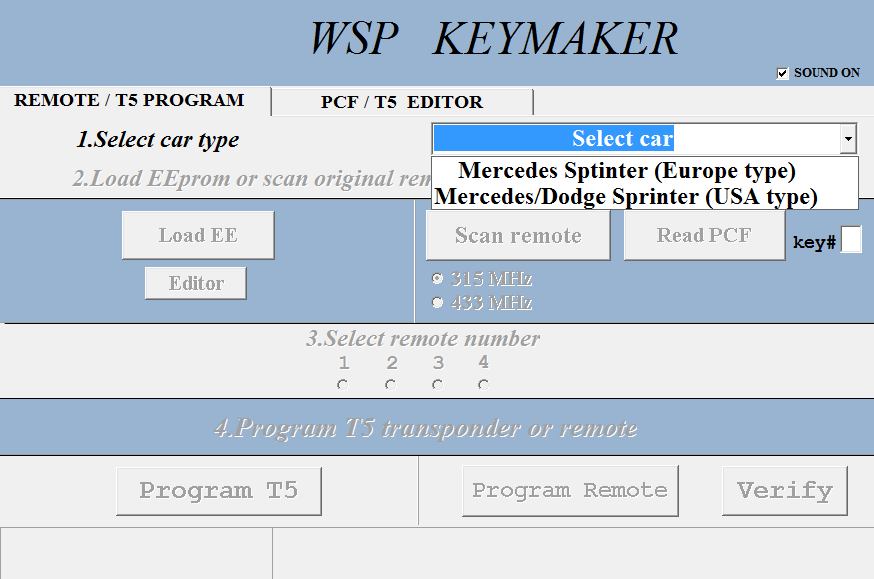This screenshot has width=874, height=579.
Task: Select the 433 MHz frequency
Action: click(x=437, y=302)
